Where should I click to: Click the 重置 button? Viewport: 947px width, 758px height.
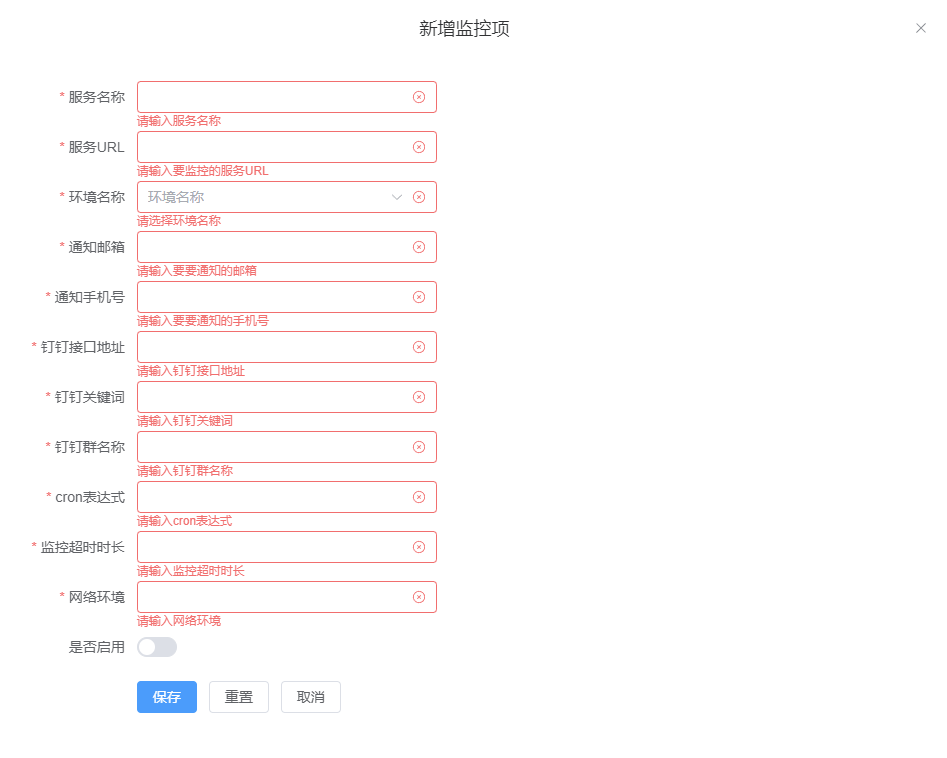tap(239, 697)
